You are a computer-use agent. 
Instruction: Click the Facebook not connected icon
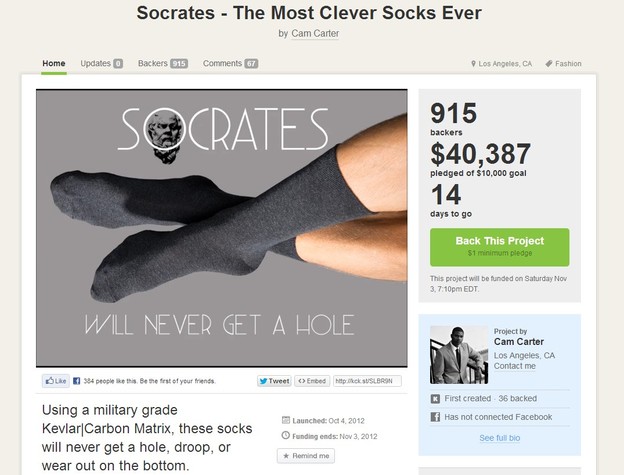coord(435,416)
